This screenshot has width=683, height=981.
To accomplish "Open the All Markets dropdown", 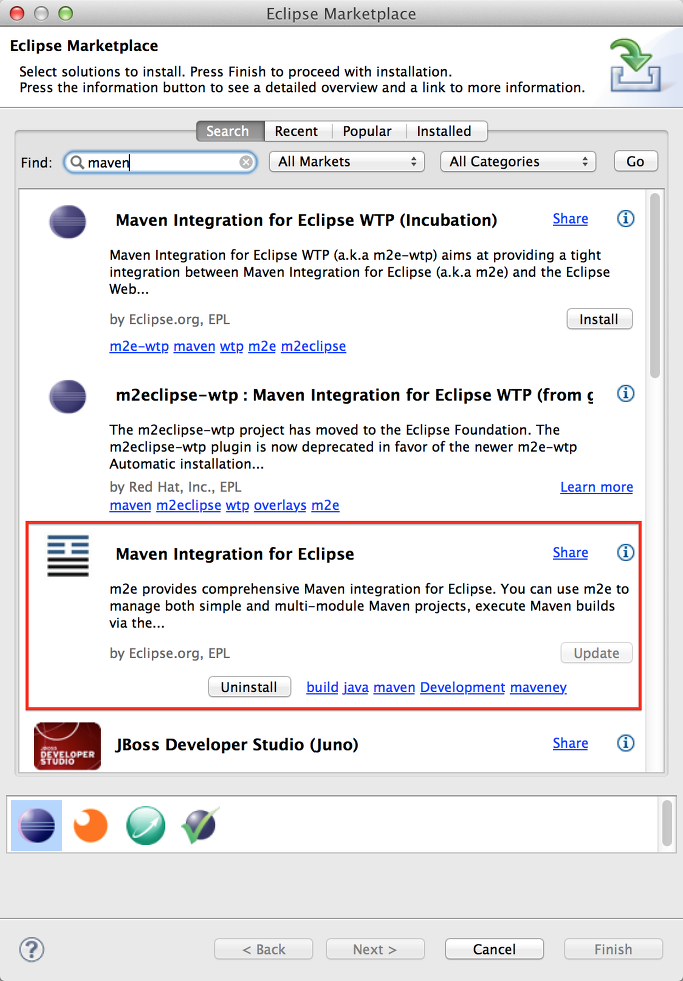I will [347, 161].
